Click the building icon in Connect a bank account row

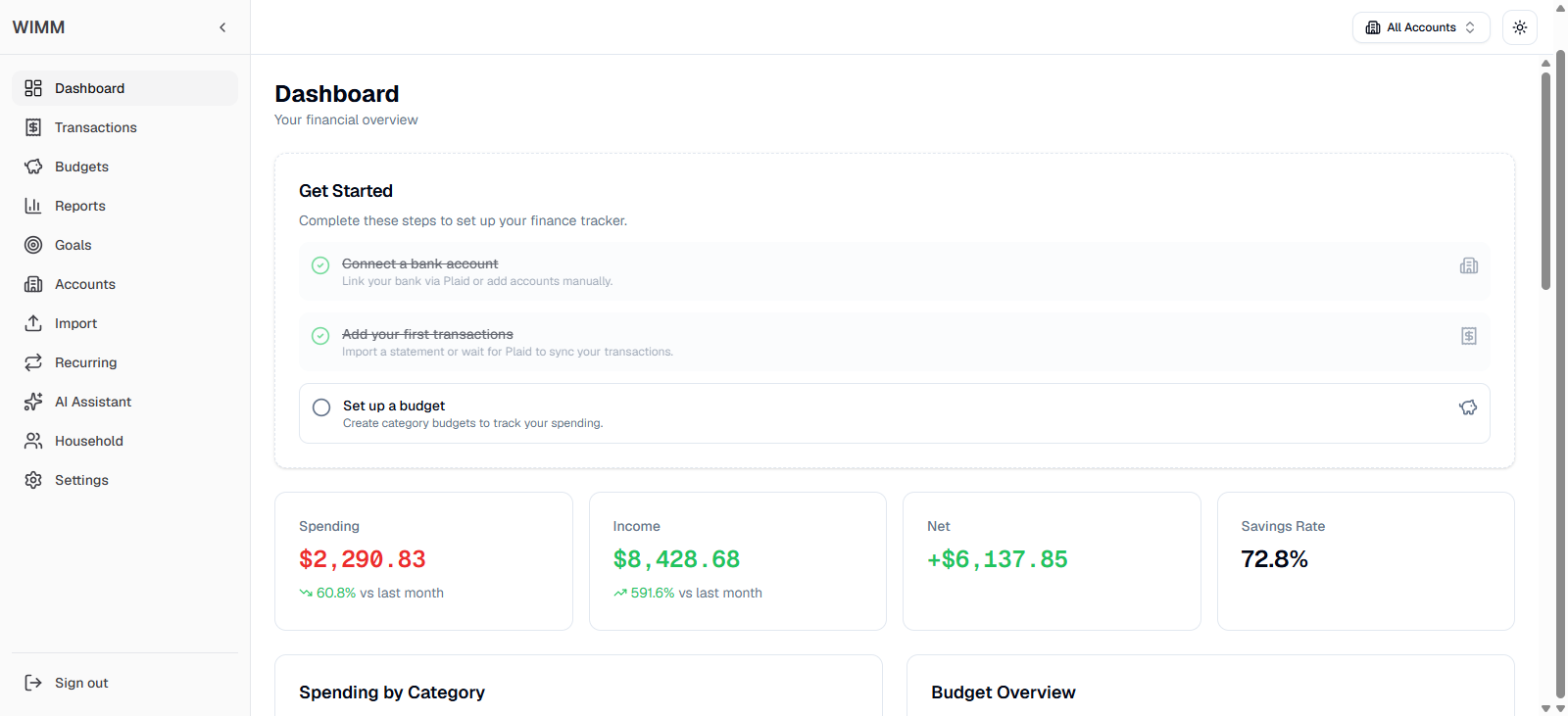pyautogui.click(x=1469, y=265)
